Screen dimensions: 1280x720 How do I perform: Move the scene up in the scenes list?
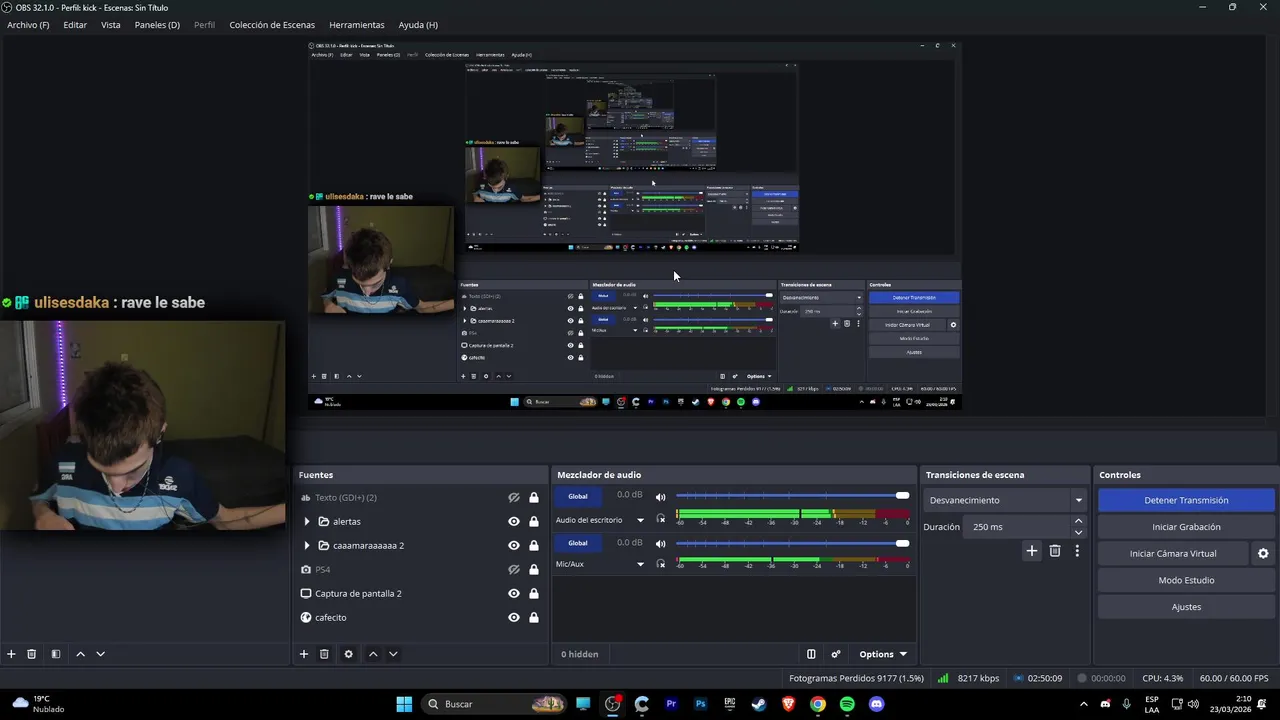tap(80, 654)
